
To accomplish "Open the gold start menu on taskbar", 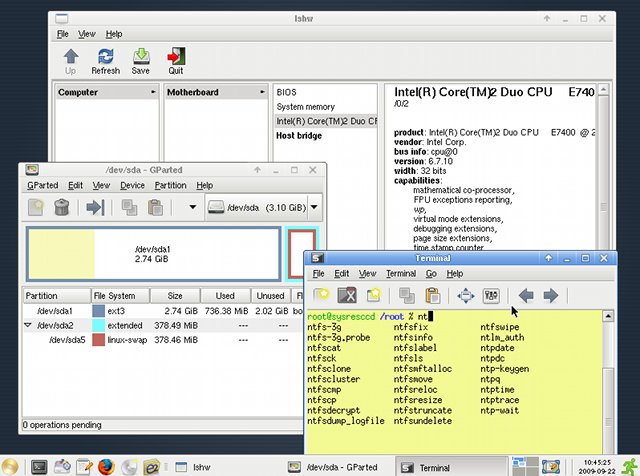I will 10,467.
